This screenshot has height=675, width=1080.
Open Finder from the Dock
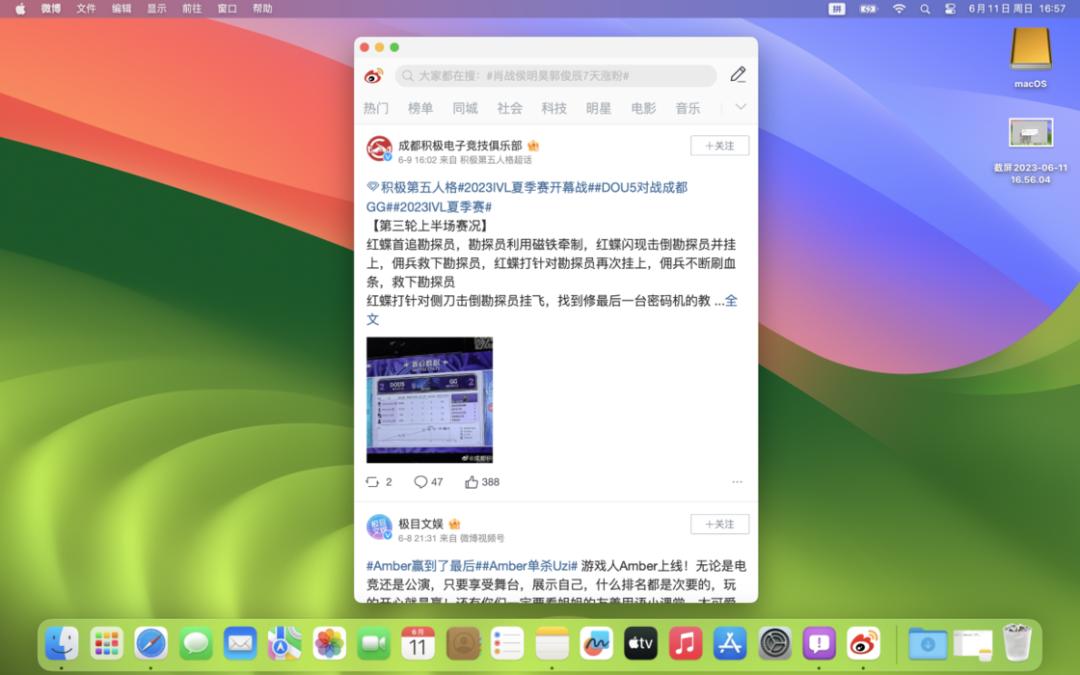[x=62, y=643]
